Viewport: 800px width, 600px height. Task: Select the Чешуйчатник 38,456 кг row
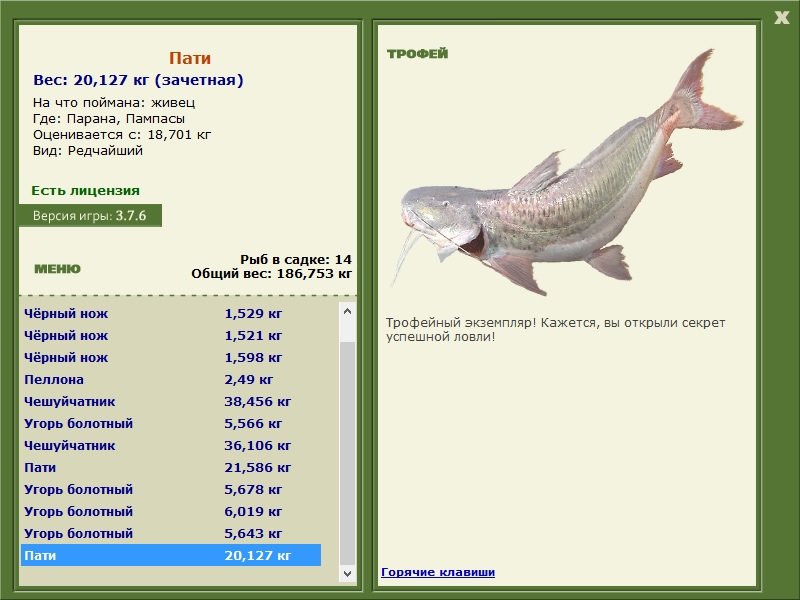coord(171,401)
